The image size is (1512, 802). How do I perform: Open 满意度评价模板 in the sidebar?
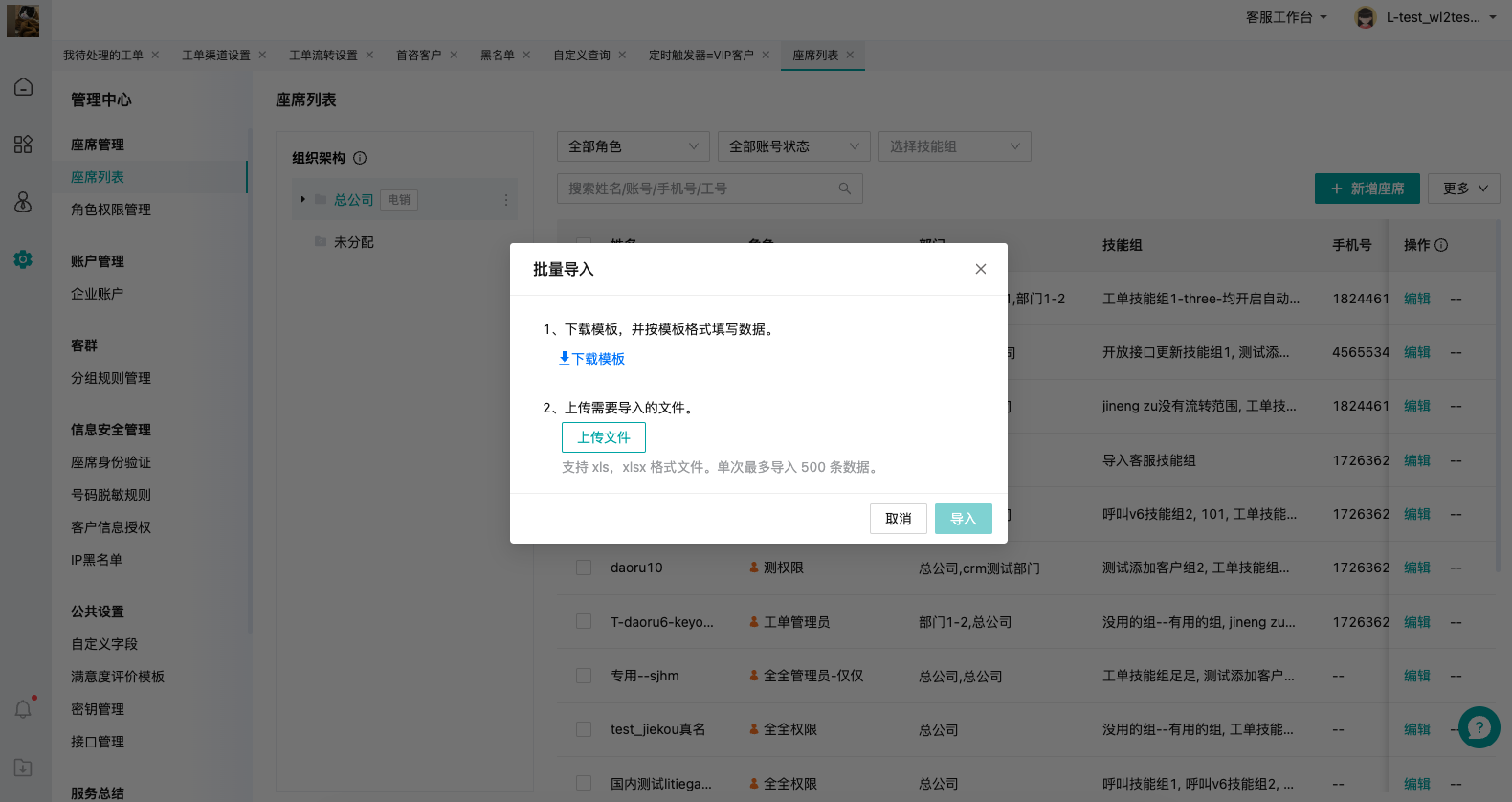click(x=118, y=677)
